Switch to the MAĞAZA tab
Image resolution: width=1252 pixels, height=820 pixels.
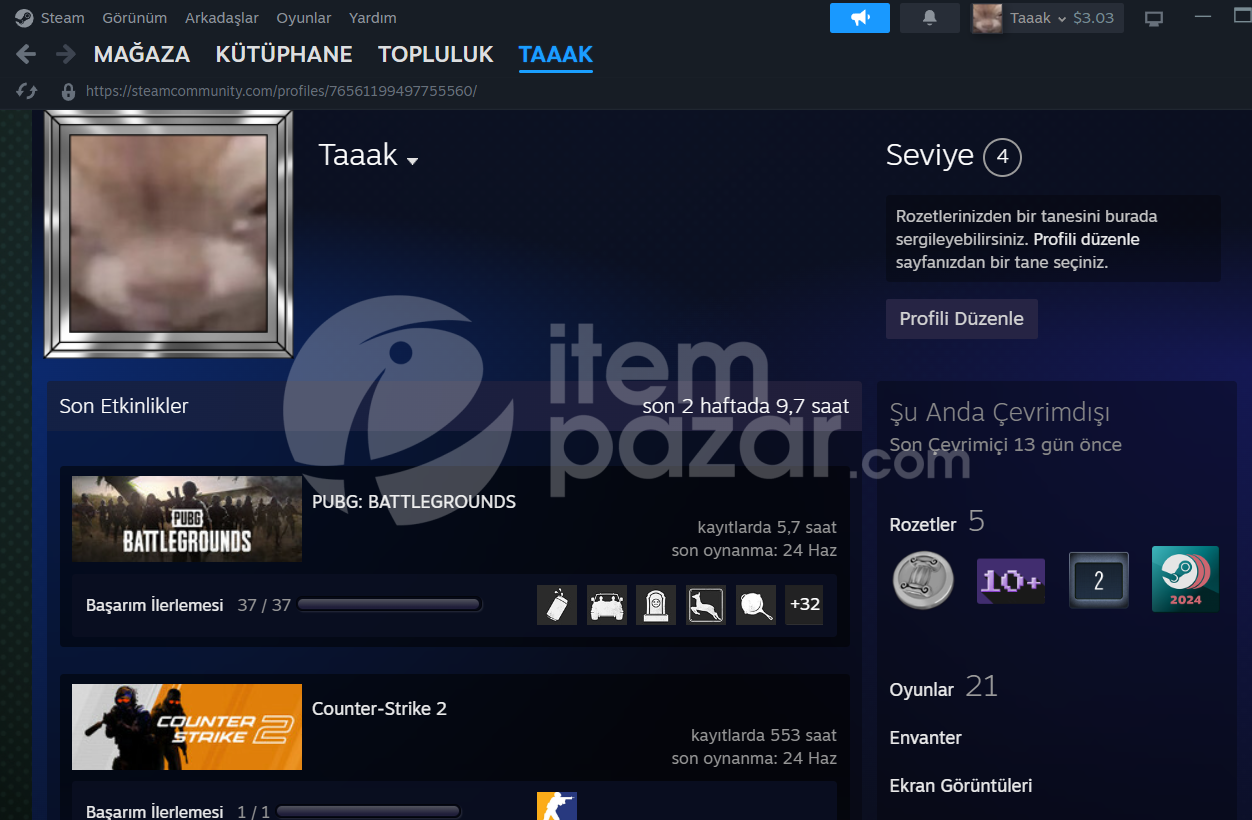click(142, 55)
